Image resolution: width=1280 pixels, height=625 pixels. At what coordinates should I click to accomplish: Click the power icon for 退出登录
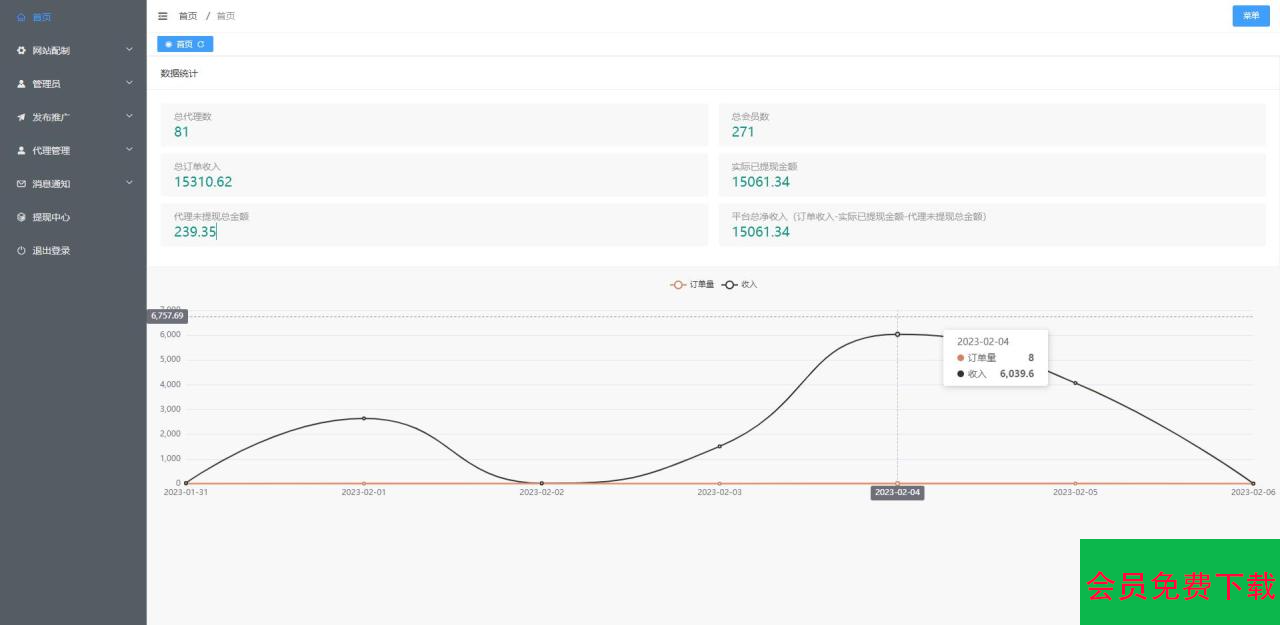[x=21, y=251]
